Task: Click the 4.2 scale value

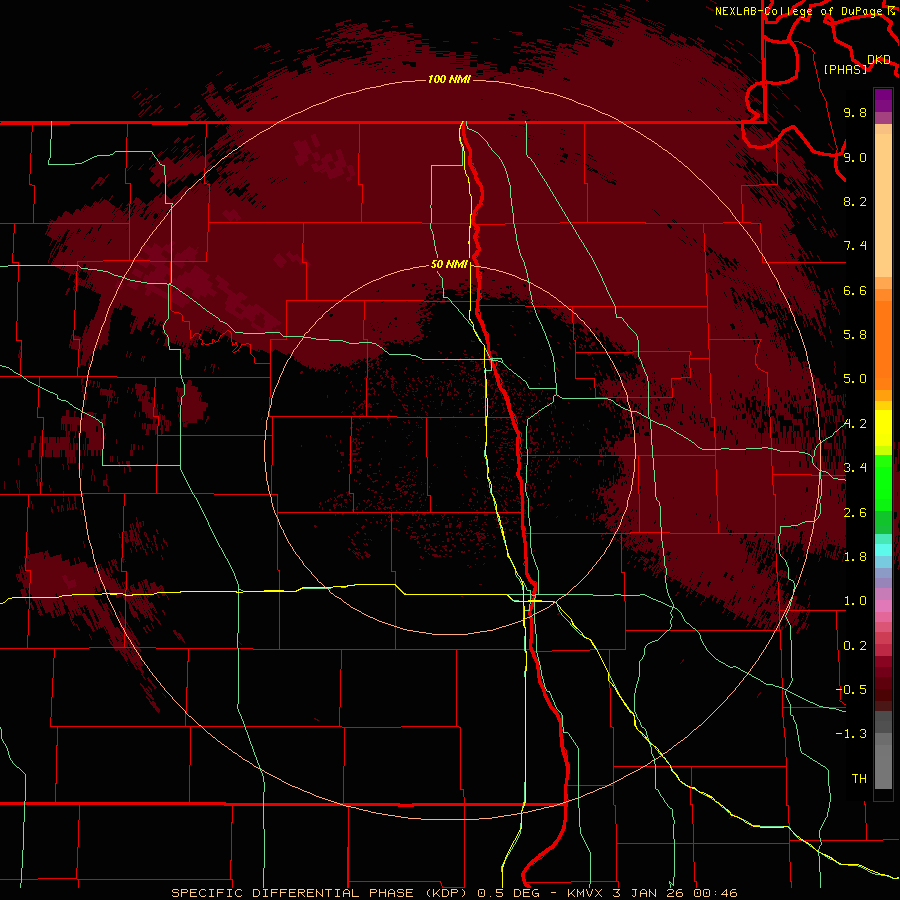Action: [x=855, y=424]
